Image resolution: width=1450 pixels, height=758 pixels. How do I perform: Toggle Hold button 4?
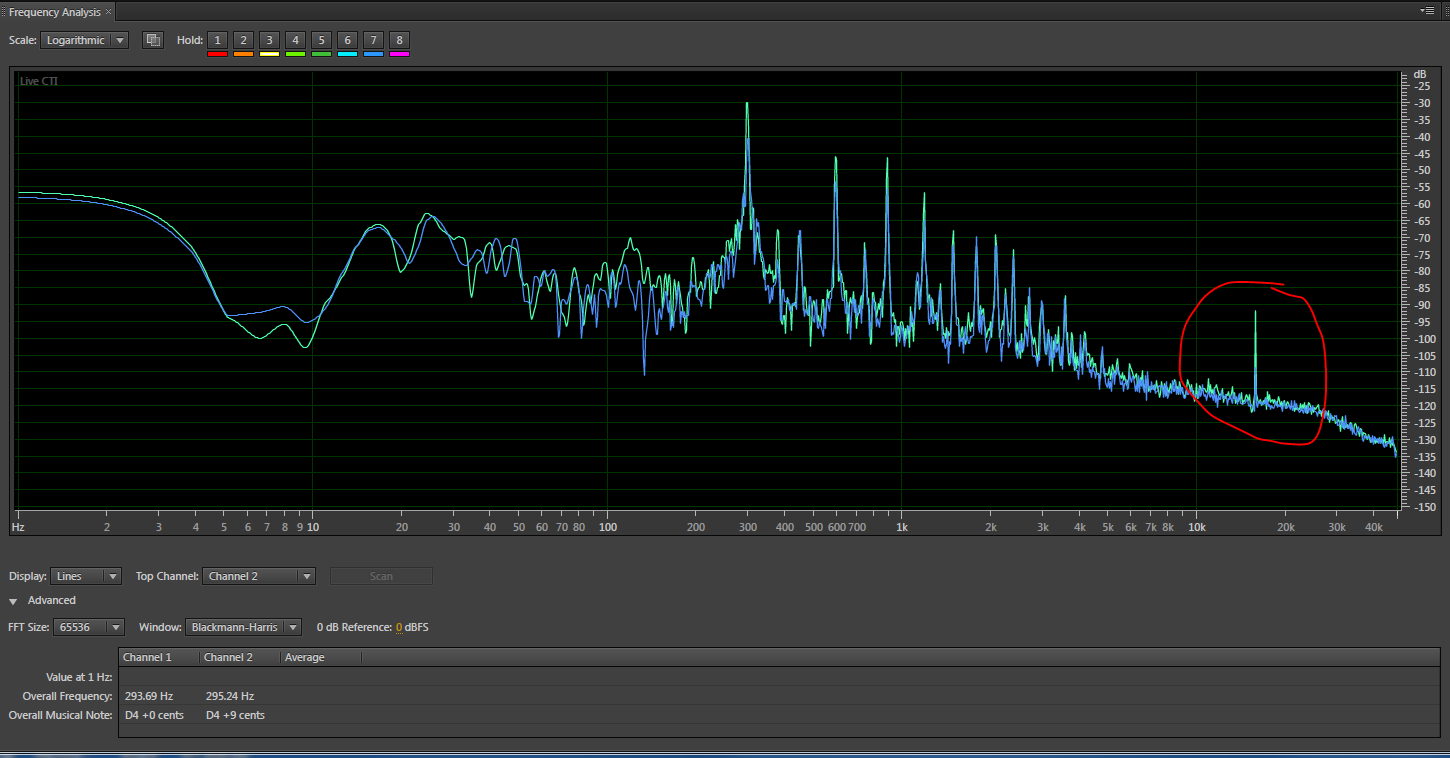click(x=295, y=40)
